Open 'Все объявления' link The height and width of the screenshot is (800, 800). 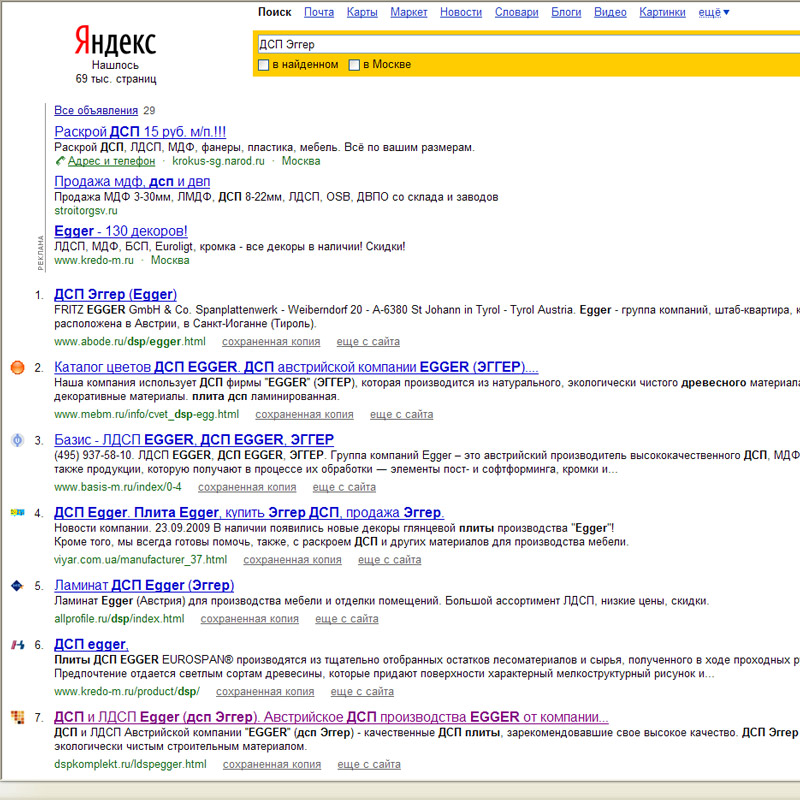point(96,110)
